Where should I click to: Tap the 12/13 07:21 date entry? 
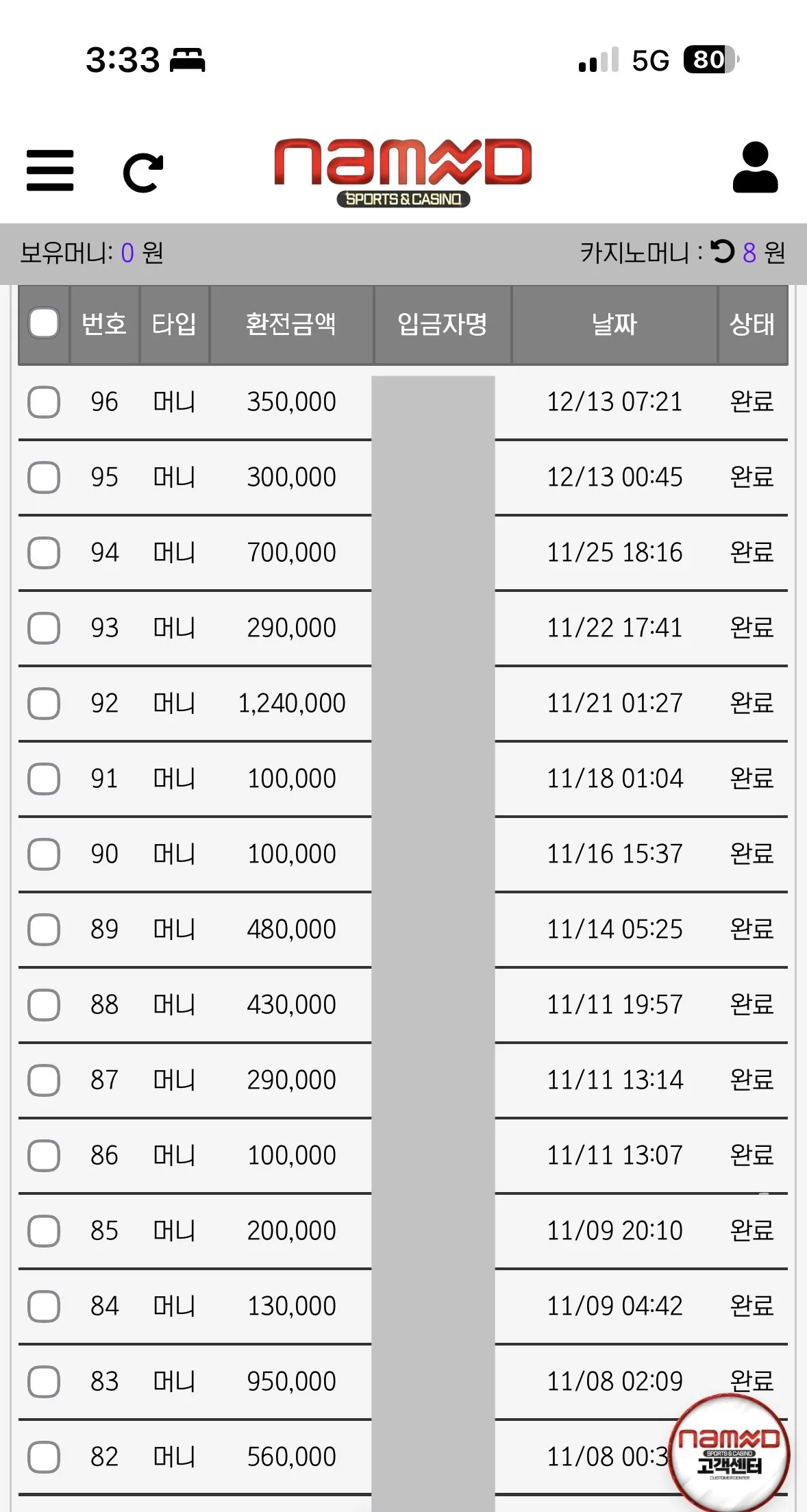click(x=614, y=401)
